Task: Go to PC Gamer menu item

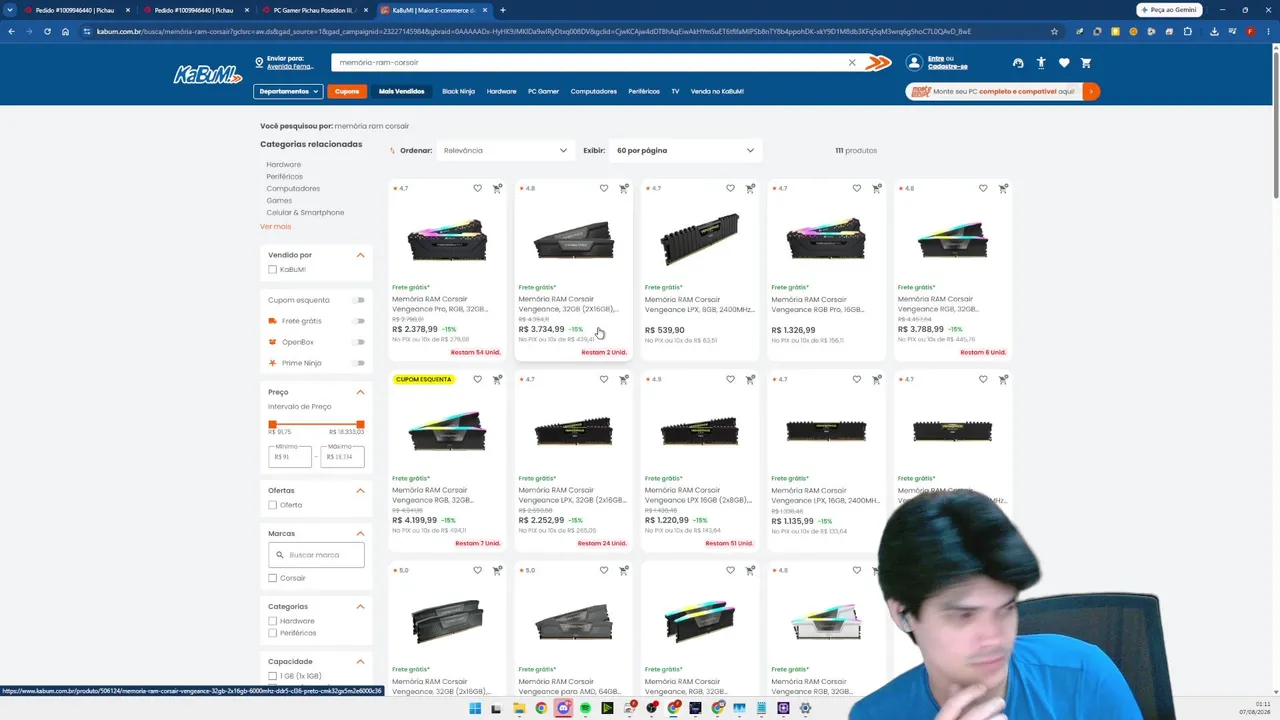Action: (543, 91)
